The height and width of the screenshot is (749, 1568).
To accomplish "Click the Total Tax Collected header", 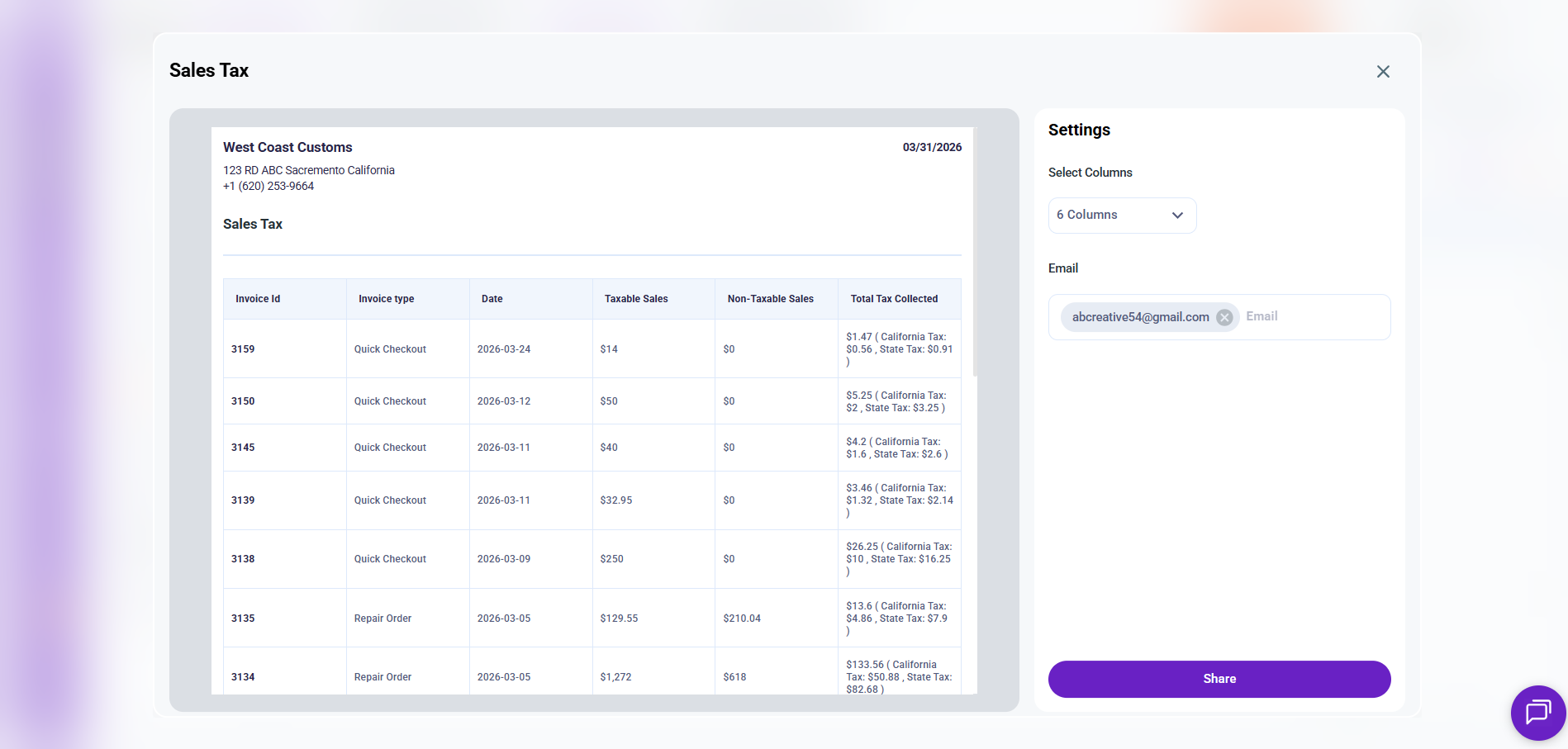I will point(894,299).
